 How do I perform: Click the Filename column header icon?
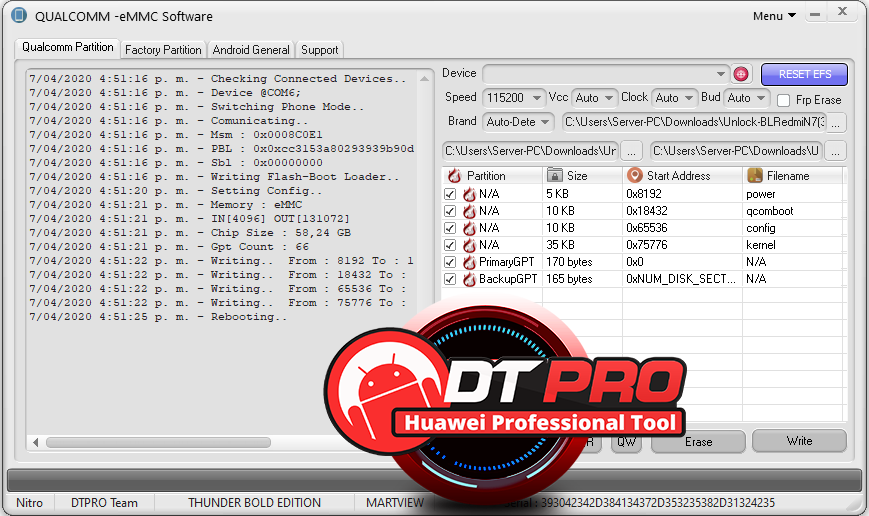pos(755,175)
